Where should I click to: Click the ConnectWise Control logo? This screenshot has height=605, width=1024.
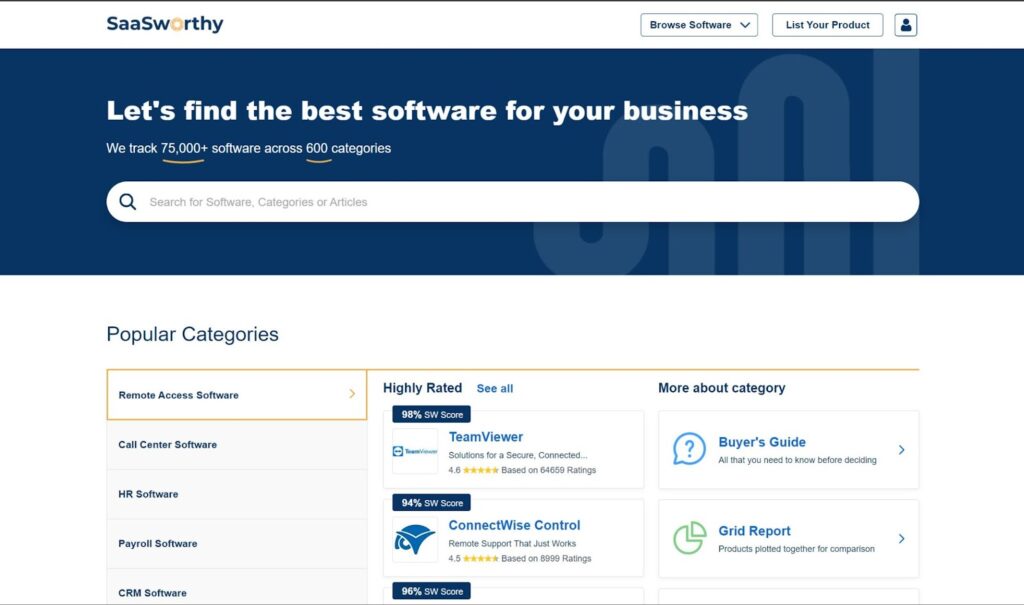pos(414,540)
